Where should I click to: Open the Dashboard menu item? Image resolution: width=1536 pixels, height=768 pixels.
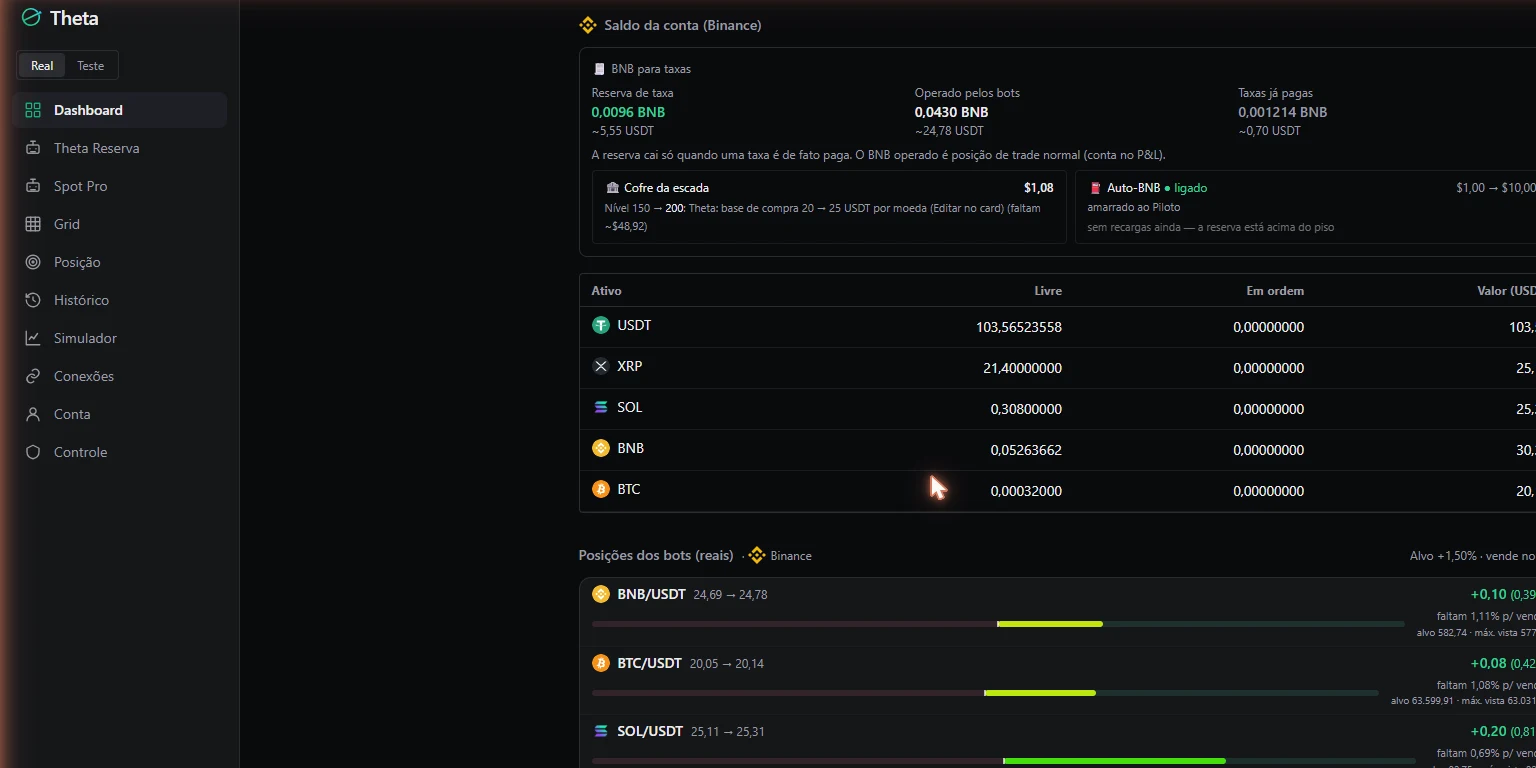(120, 110)
